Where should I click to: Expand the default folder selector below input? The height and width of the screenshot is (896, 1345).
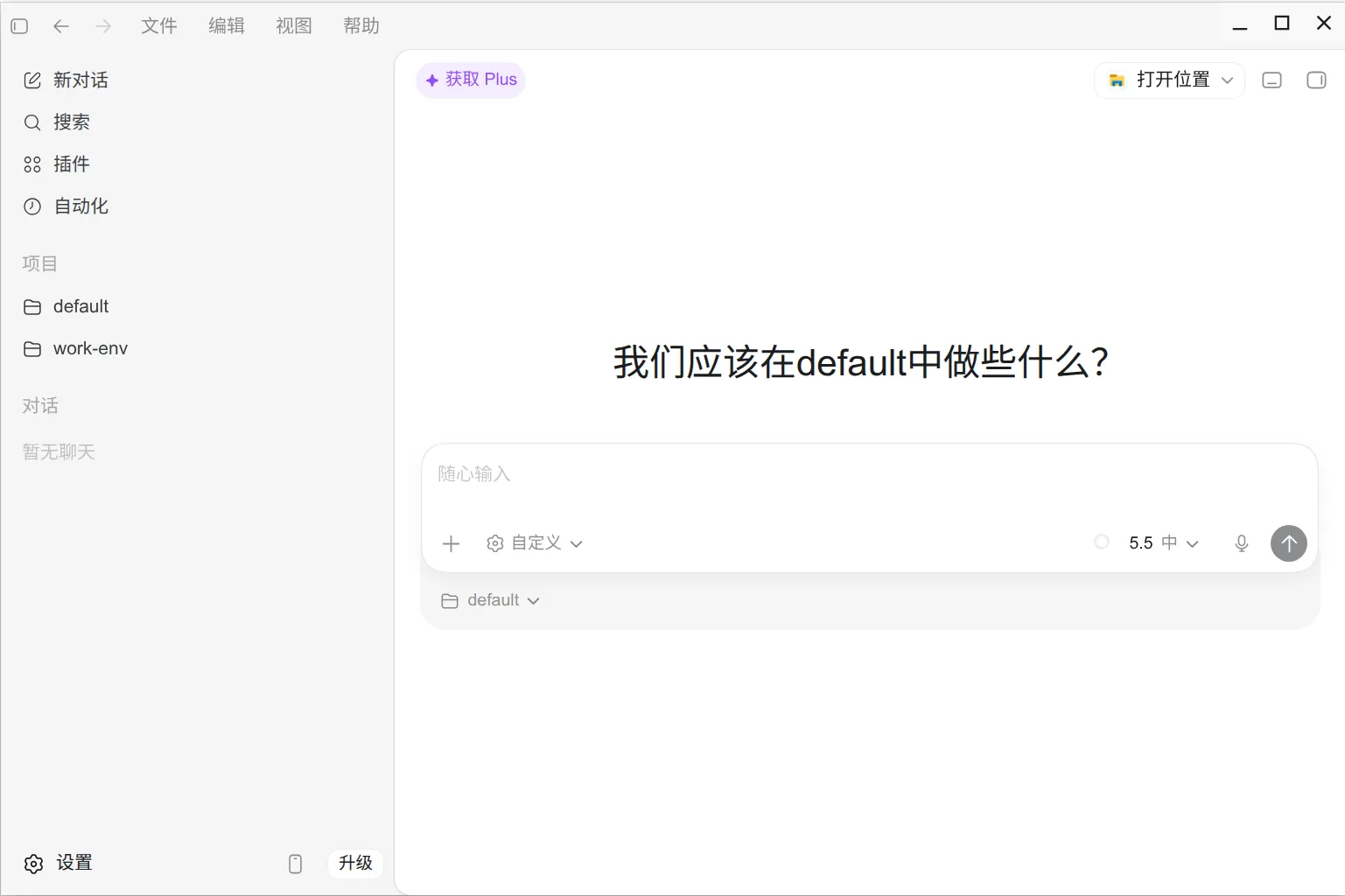[x=491, y=600]
